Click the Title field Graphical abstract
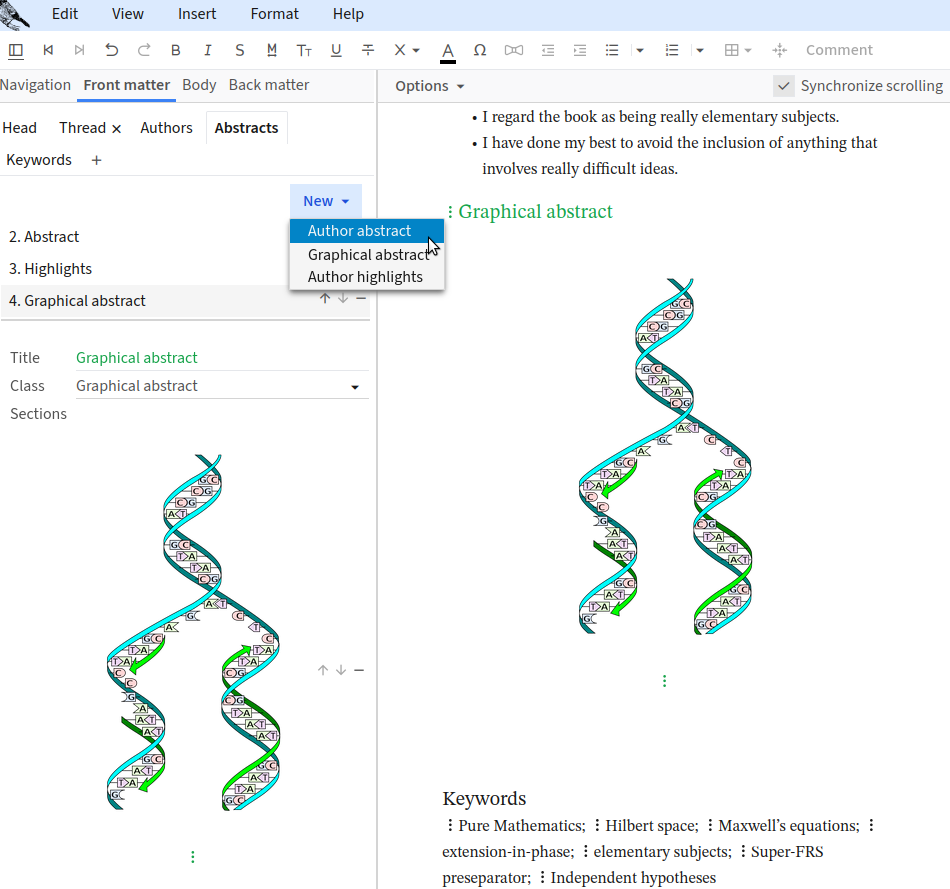Viewport: 950px width, 889px height. click(x=137, y=358)
